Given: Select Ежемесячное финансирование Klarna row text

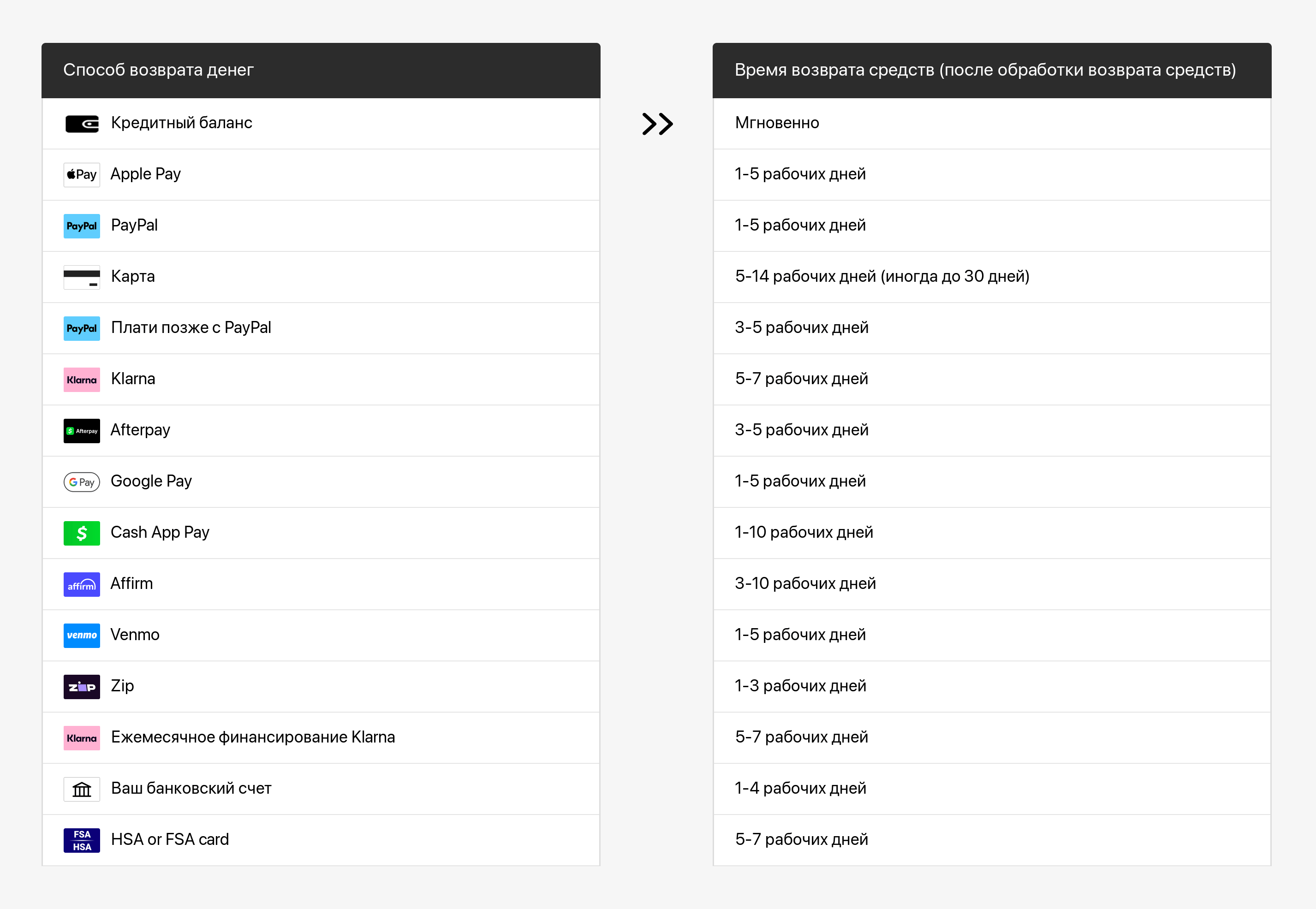Looking at the screenshot, I should [x=253, y=737].
